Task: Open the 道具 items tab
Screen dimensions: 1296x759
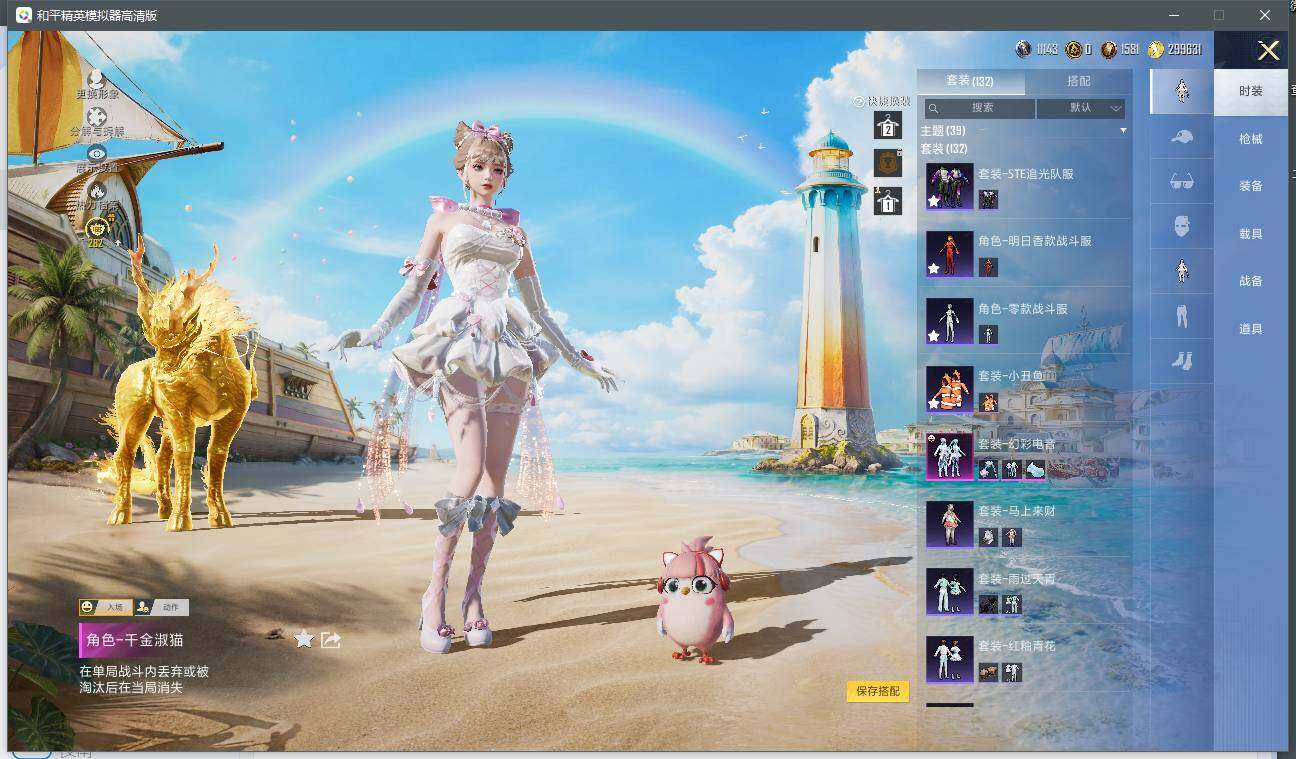Action: click(1251, 329)
